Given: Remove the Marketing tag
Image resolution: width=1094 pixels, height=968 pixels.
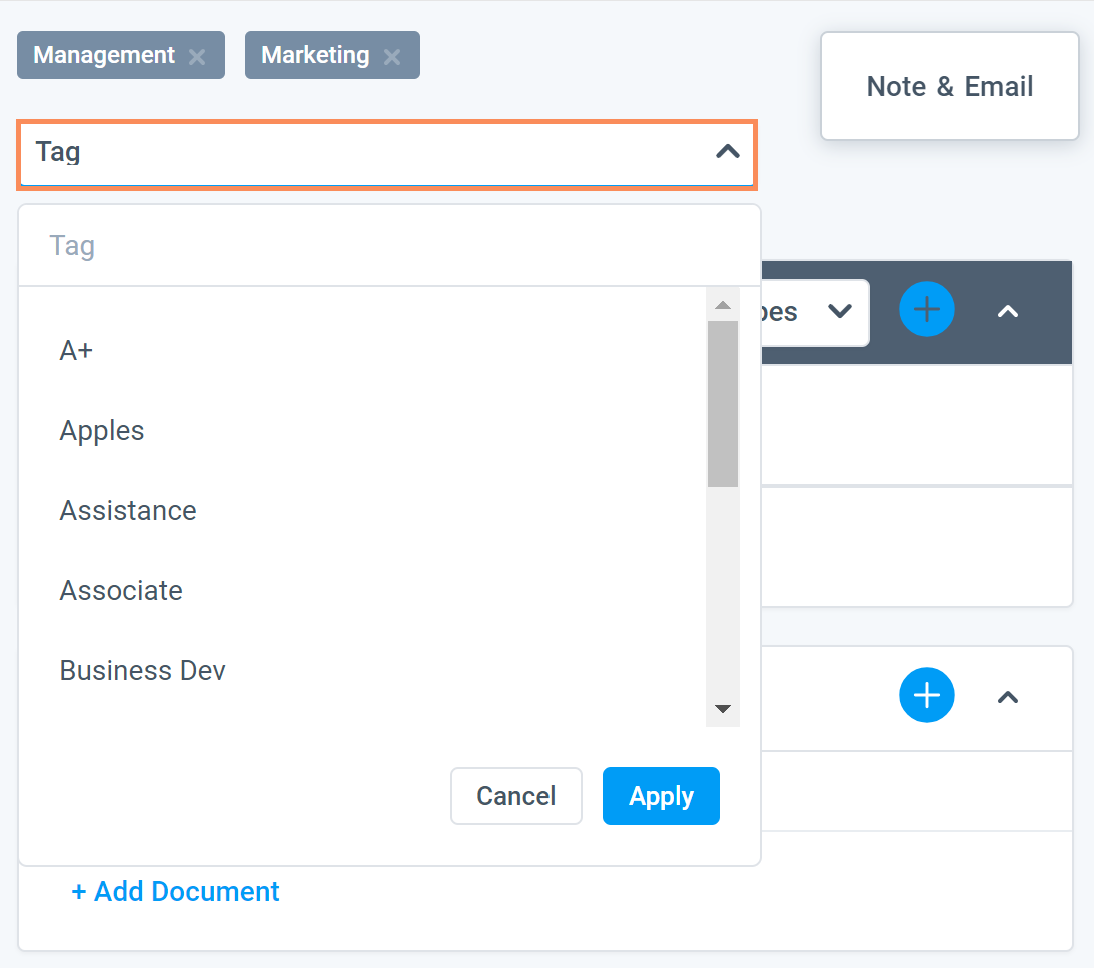Looking at the screenshot, I should coord(391,56).
